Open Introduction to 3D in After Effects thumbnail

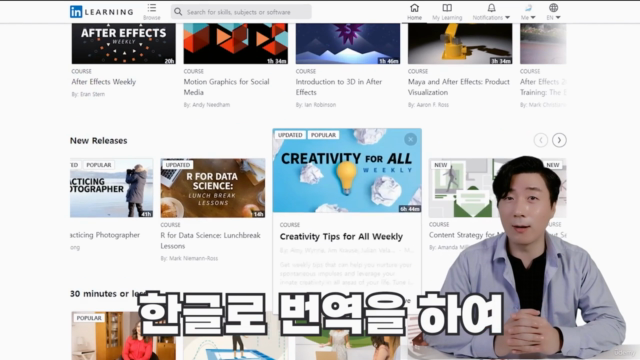[348, 44]
